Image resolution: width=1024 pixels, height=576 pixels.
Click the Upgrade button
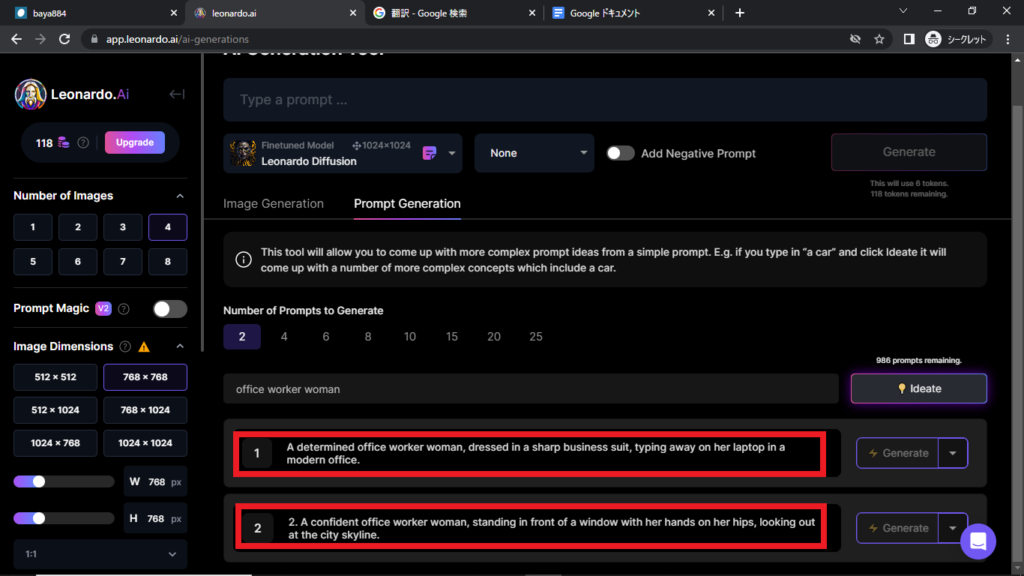(x=134, y=142)
